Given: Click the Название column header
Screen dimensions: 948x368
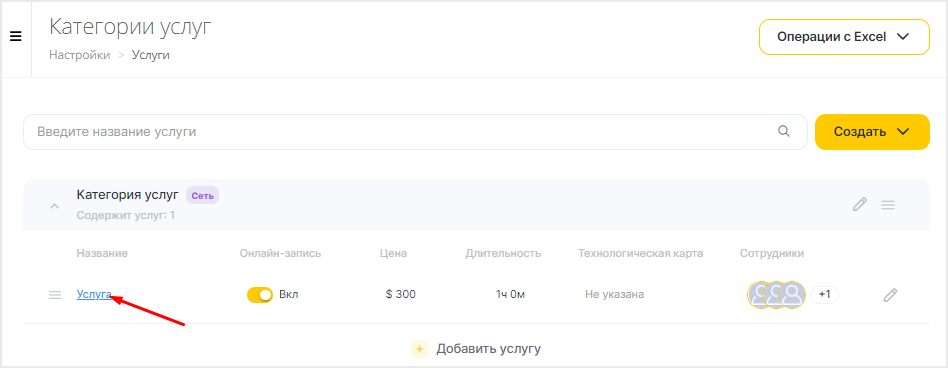Looking at the screenshot, I should coord(102,253).
